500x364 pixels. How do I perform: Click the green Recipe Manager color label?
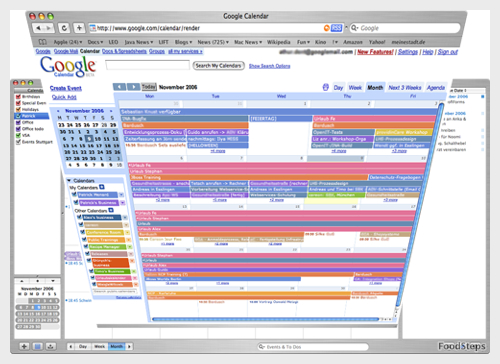coord(108,247)
